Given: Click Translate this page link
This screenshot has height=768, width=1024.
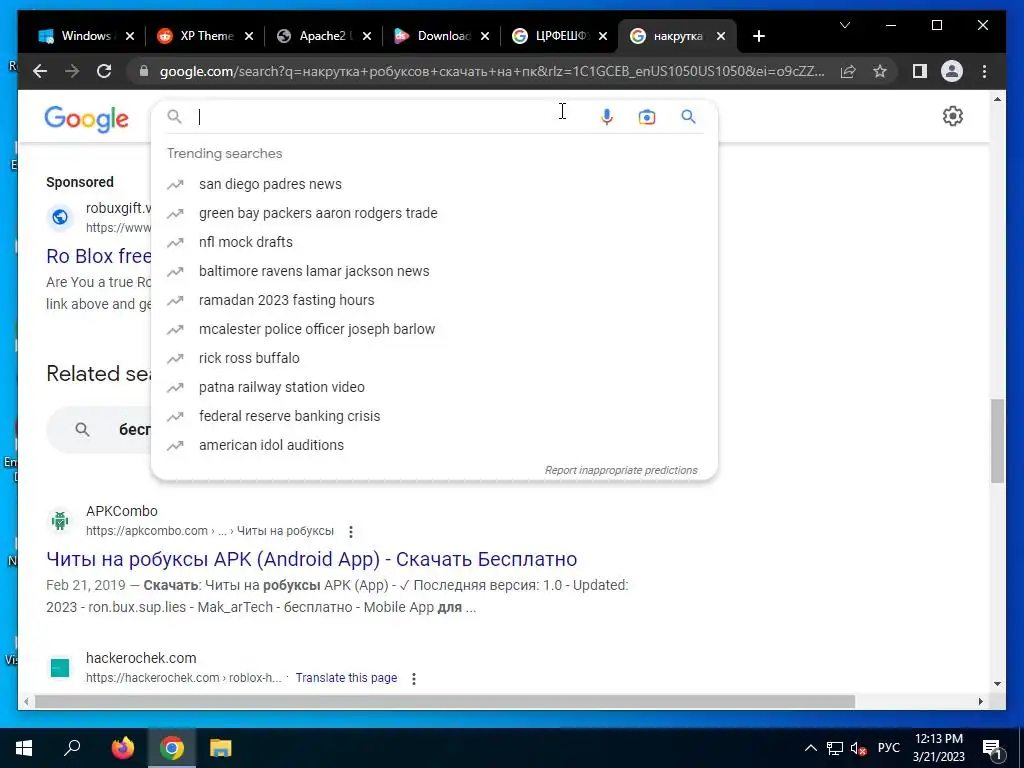Looking at the screenshot, I should [x=346, y=678].
